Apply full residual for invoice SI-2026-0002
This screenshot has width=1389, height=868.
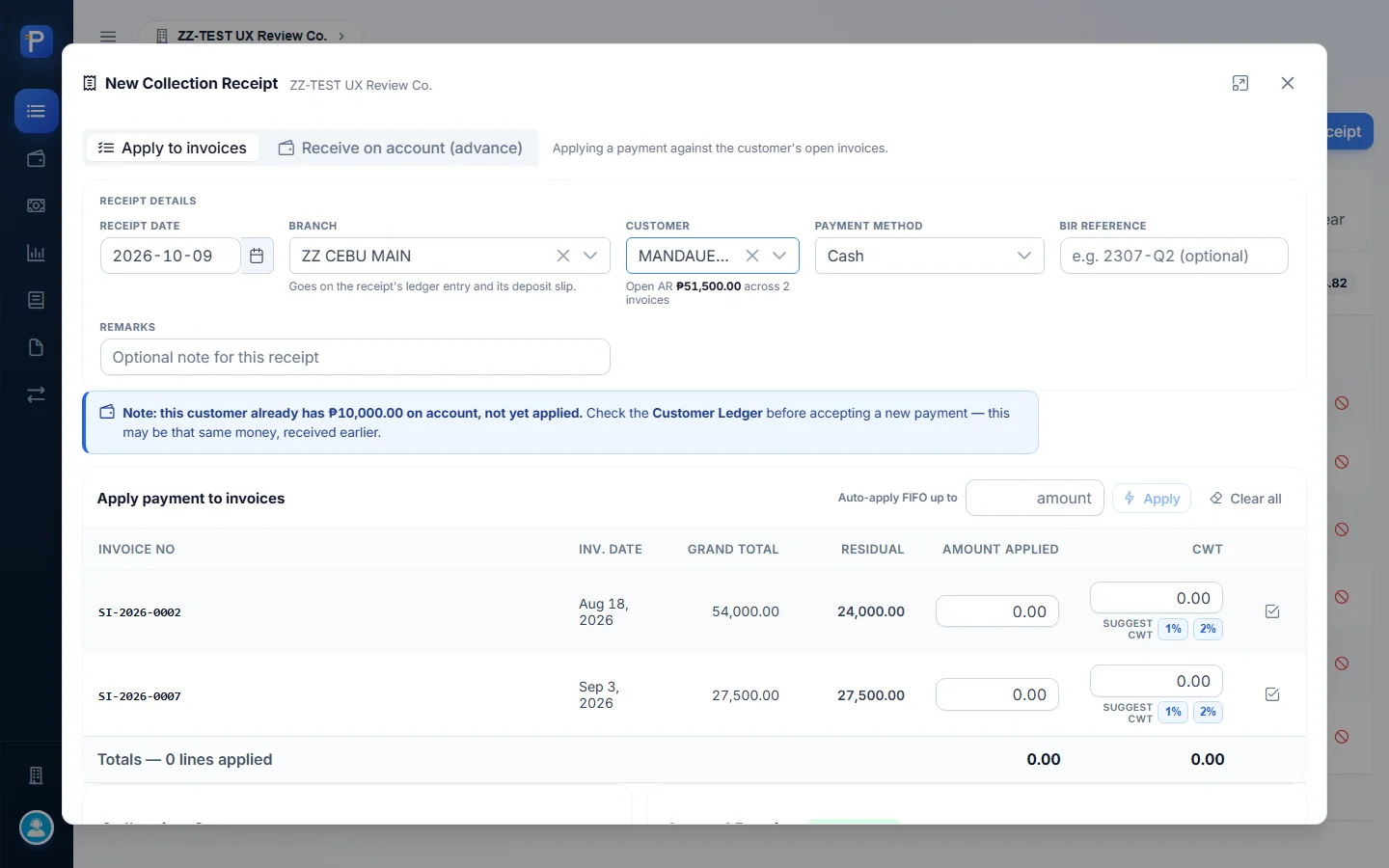point(1272,611)
